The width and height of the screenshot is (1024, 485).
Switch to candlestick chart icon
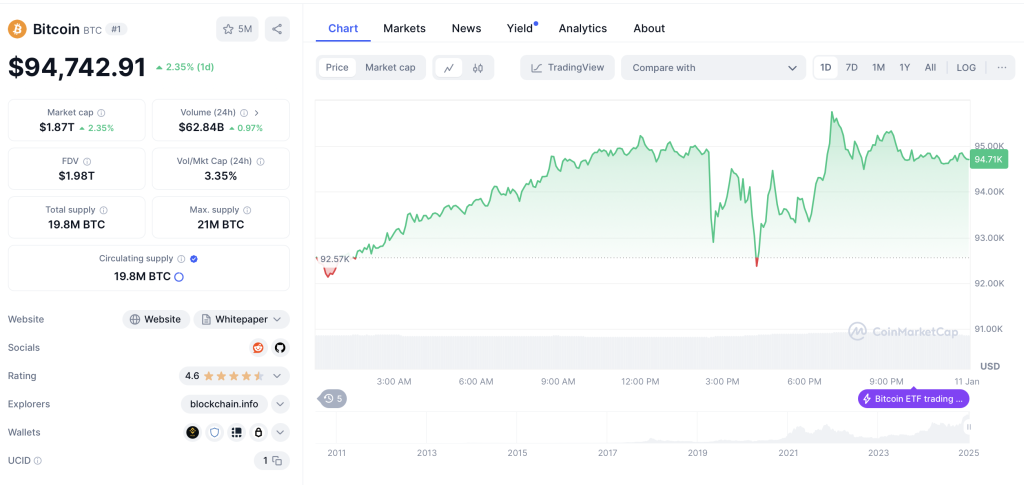478,68
